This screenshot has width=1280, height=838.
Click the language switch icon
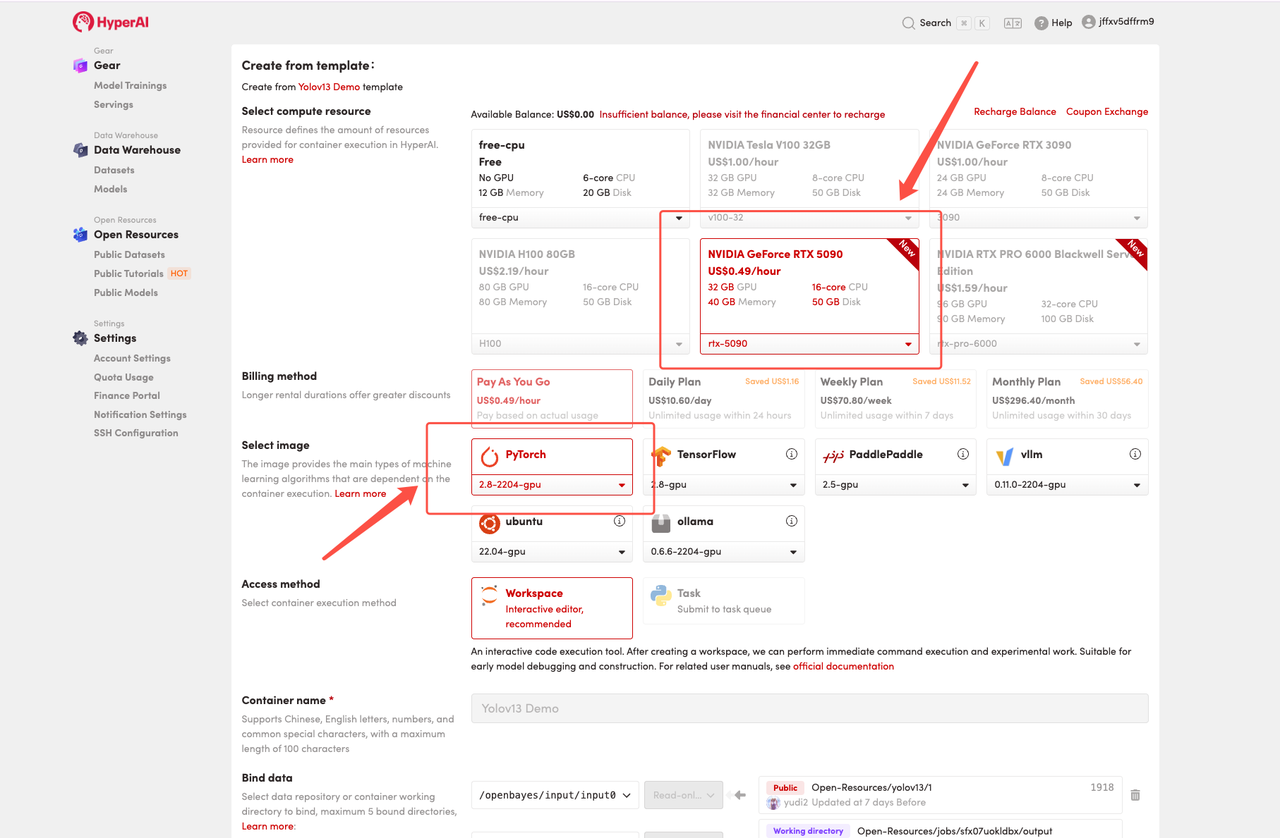point(1013,23)
